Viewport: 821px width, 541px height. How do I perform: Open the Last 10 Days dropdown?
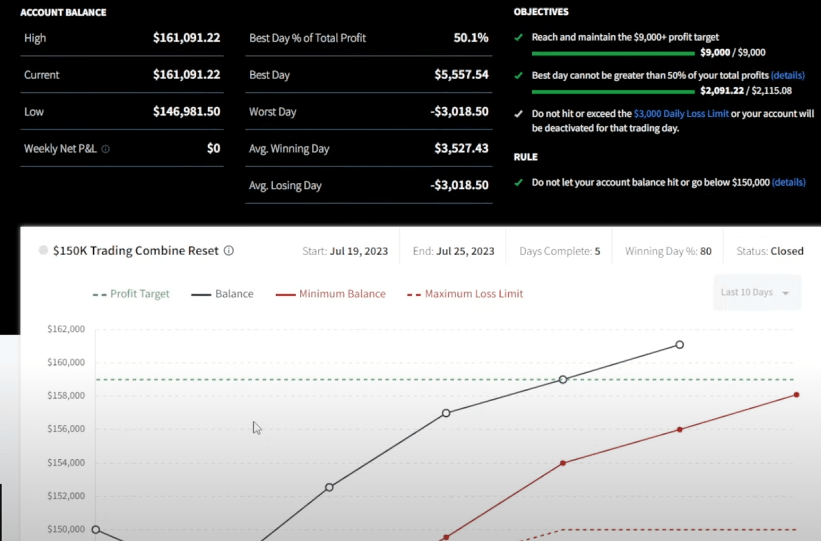click(x=755, y=292)
